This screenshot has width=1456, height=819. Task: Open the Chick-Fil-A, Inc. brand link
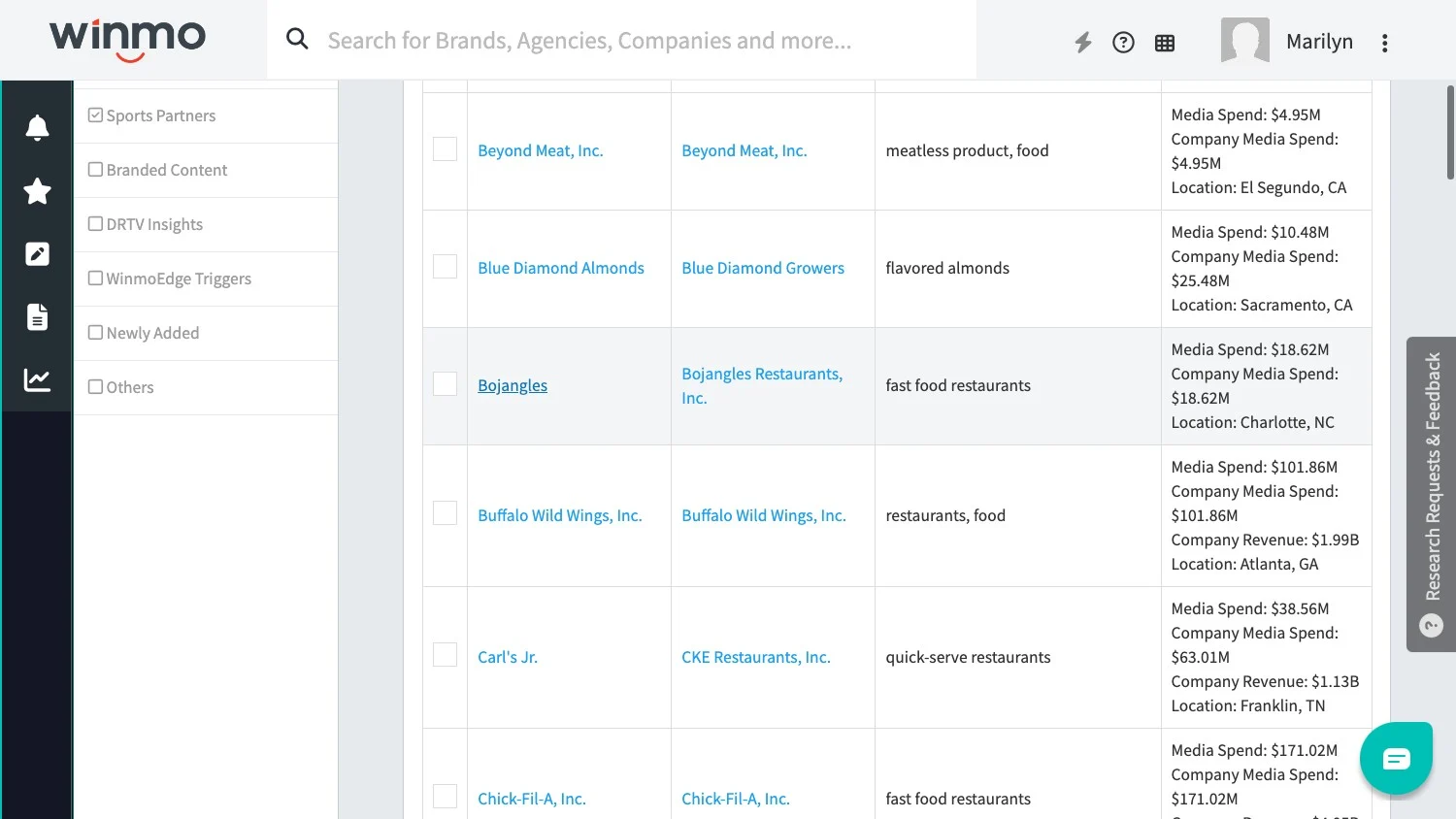pos(532,799)
